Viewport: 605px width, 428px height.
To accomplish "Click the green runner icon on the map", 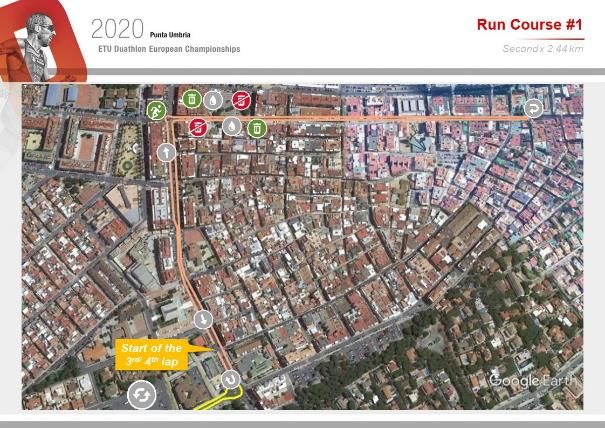I will (155, 109).
